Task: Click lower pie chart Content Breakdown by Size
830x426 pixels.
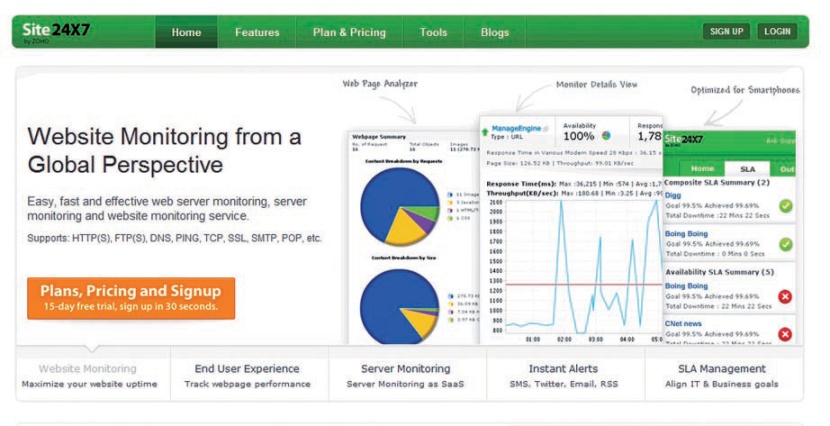Action: [400, 305]
